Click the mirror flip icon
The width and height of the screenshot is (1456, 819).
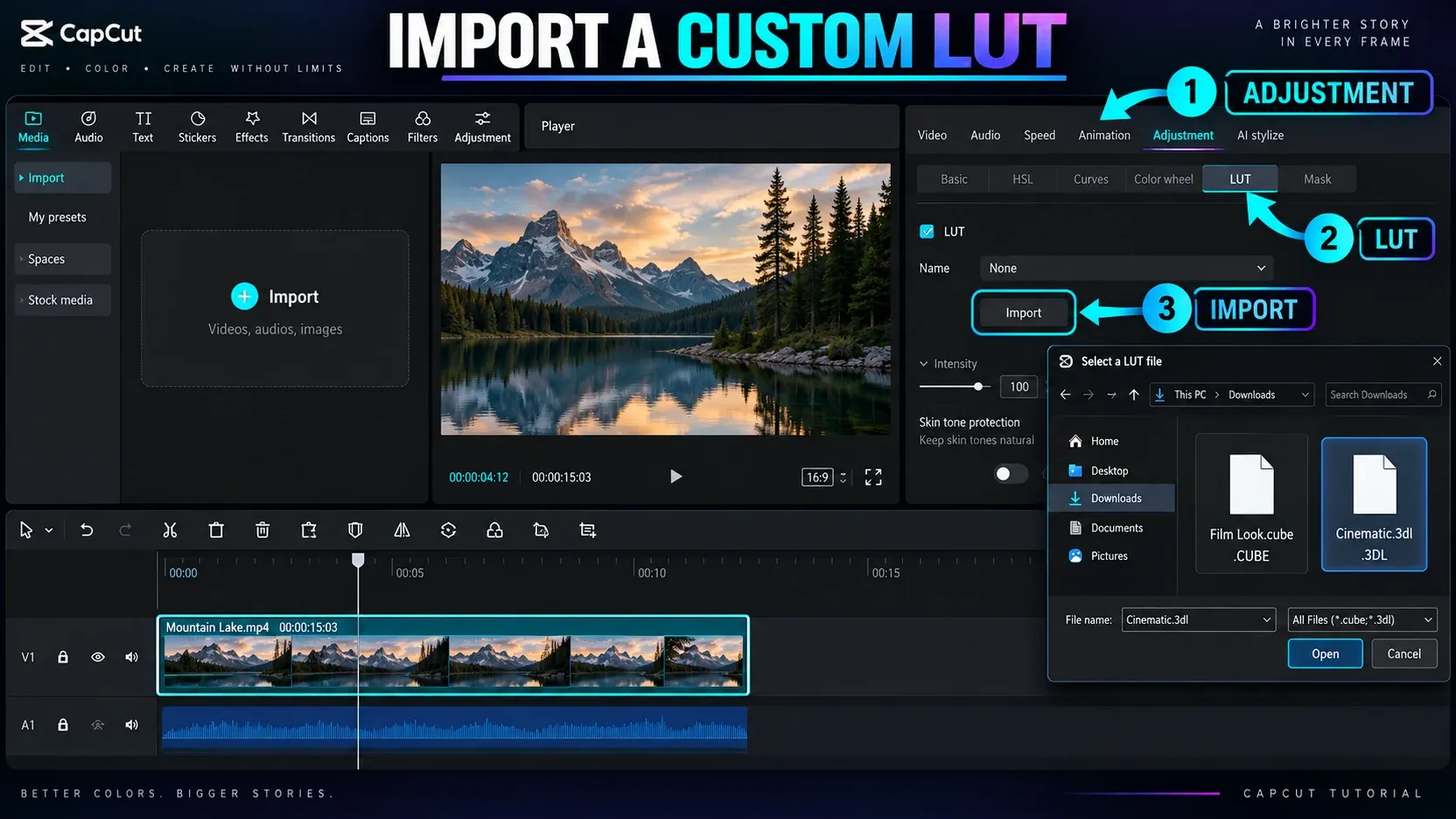(402, 530)
